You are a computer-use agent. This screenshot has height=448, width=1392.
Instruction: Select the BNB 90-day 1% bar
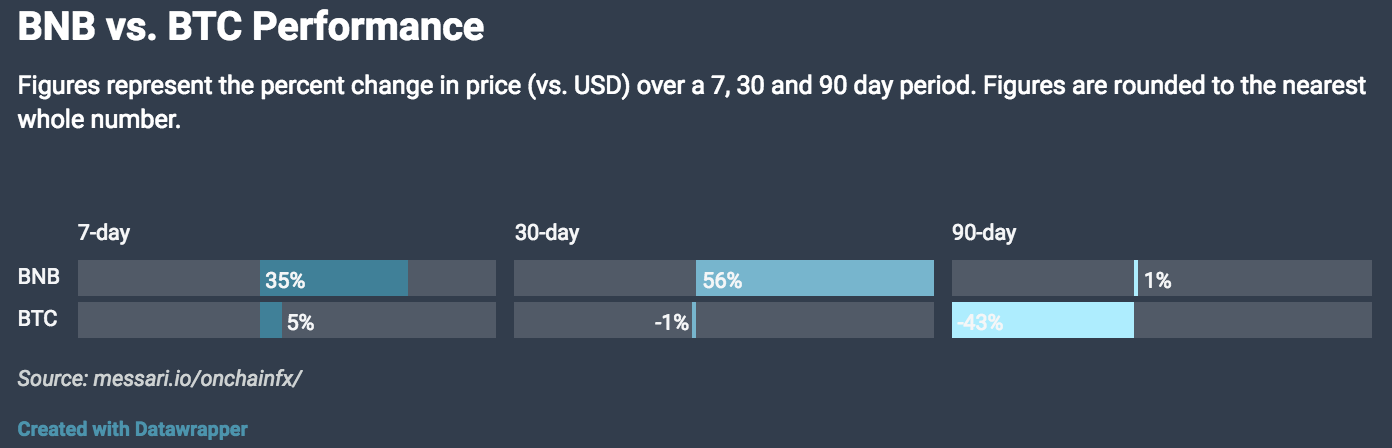tap(1136, 278)
